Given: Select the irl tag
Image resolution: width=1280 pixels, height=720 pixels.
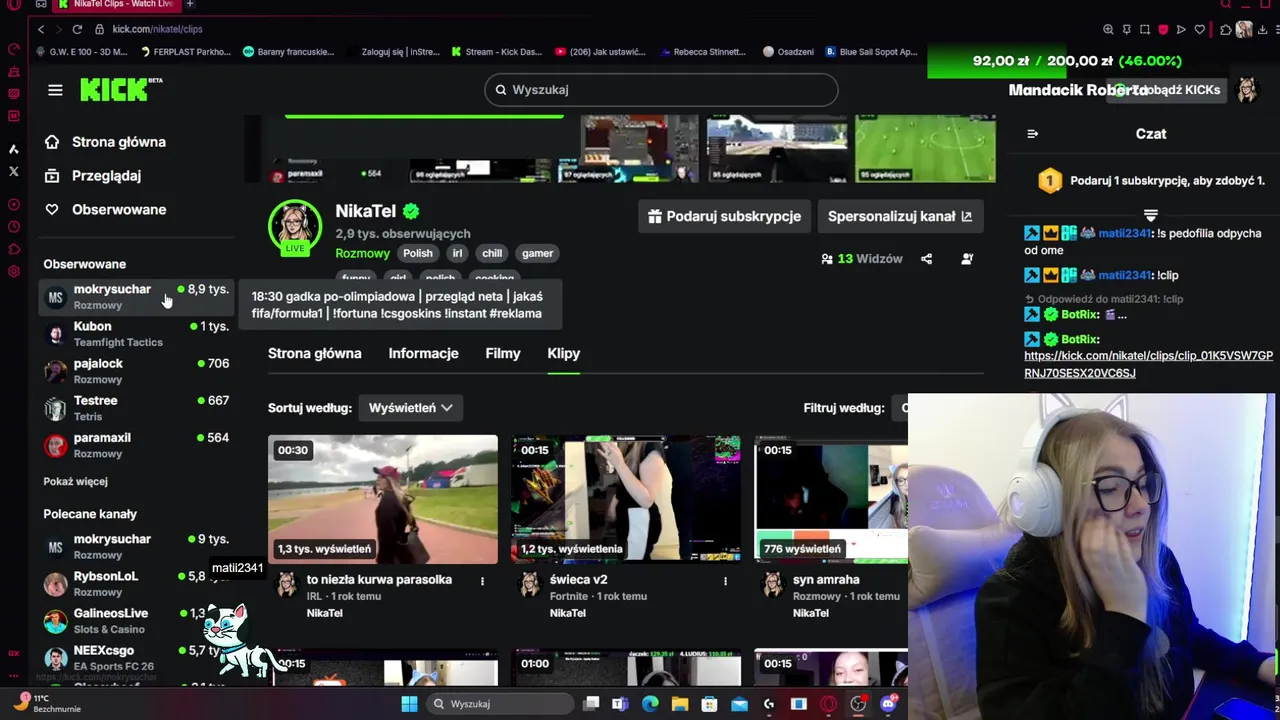Looking at the screenshot, I should [x=457, y=253].
